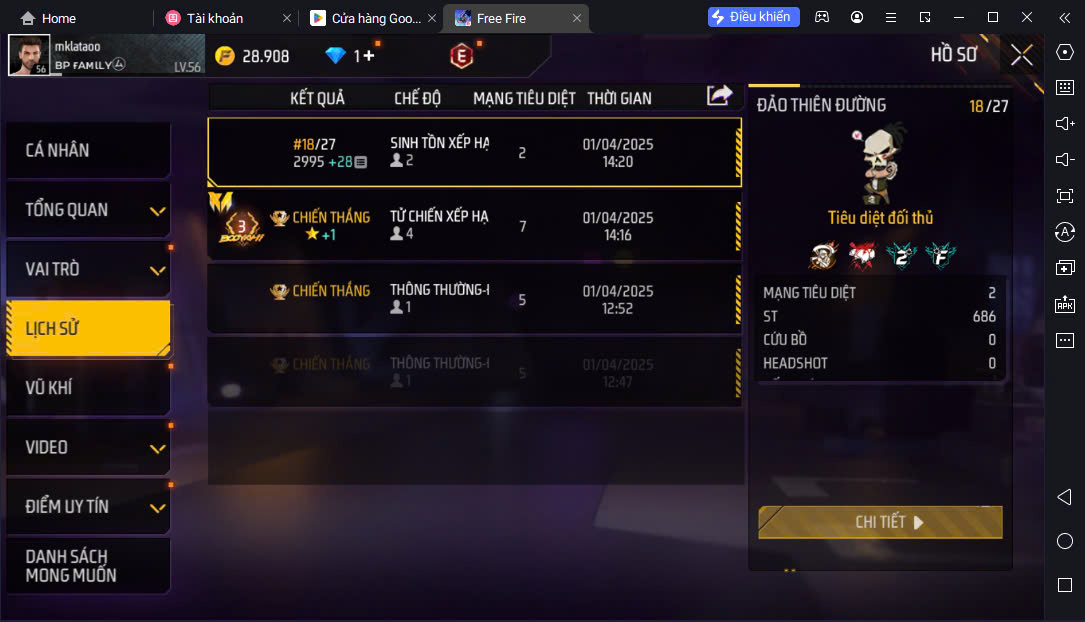Open the APK install icon
This screenshot has width=1085, height=622.
click(x=1065, y=304)
